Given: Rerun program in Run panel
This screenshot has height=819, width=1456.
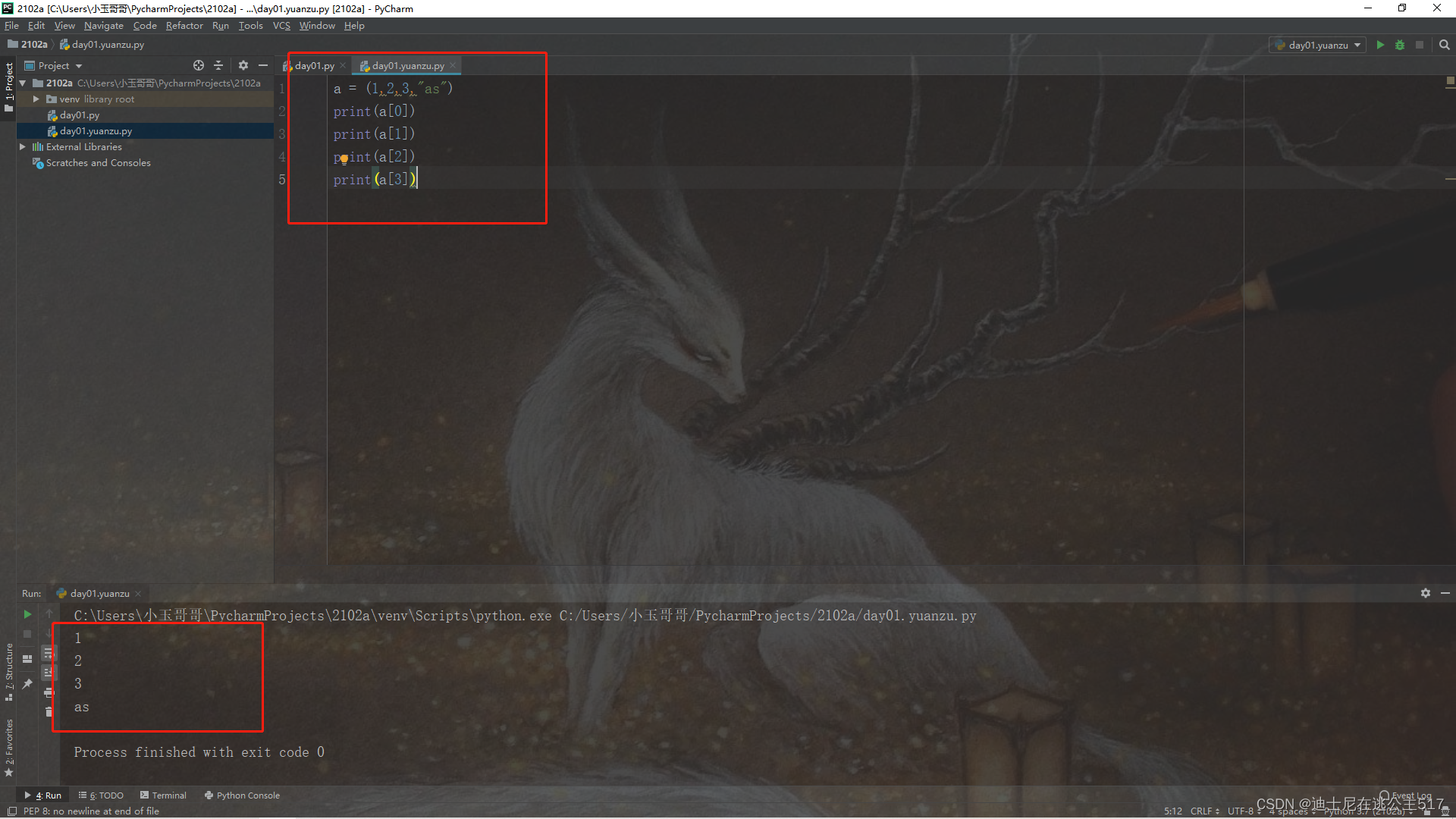Looking at the screenshot, I should pos(27,614).
